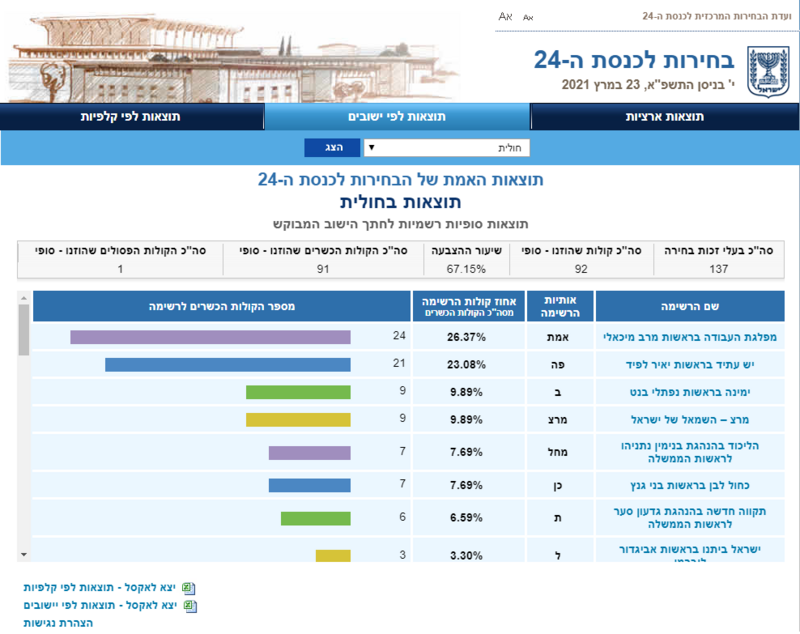Click the מספר הקולות הכשרים לרשימה column header

click(221, 306)
